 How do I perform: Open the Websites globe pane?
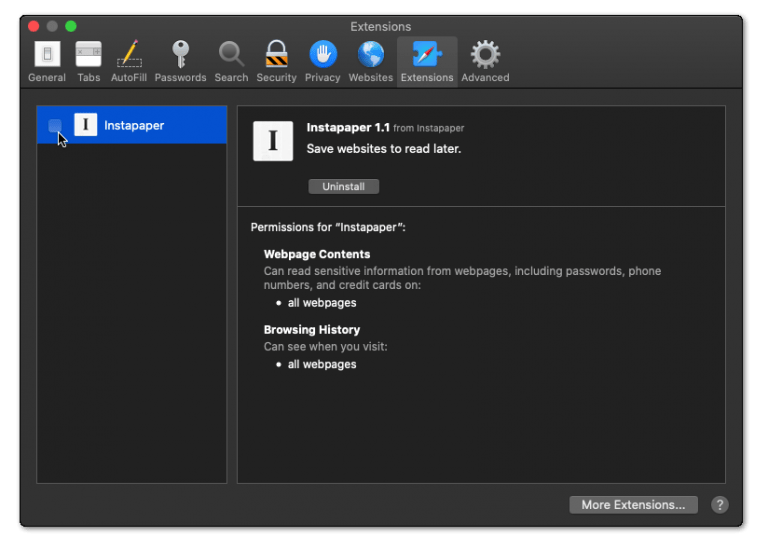(x=370, y=62)
